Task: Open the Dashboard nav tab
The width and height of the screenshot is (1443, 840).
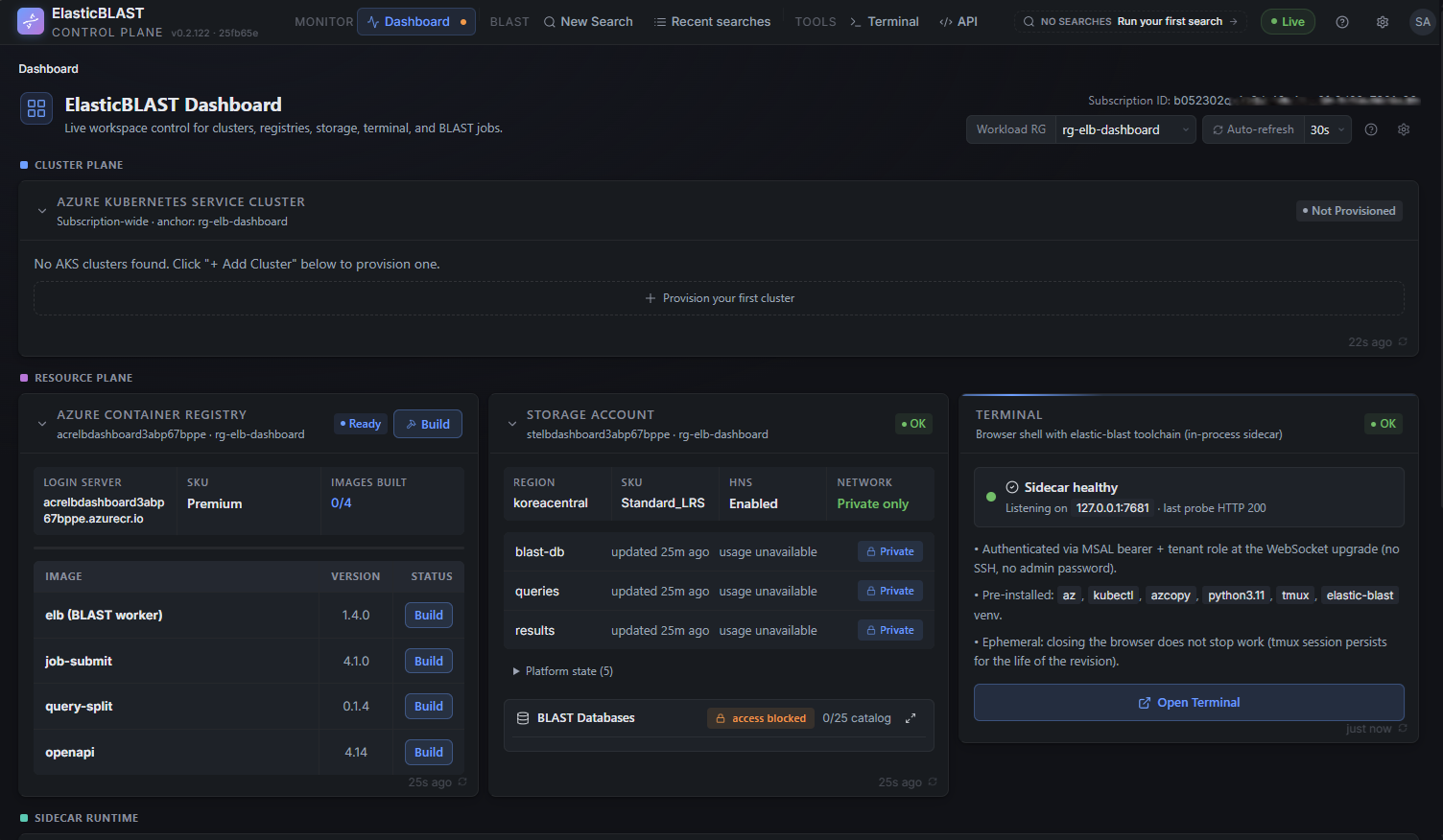Action: coord(416,21)
